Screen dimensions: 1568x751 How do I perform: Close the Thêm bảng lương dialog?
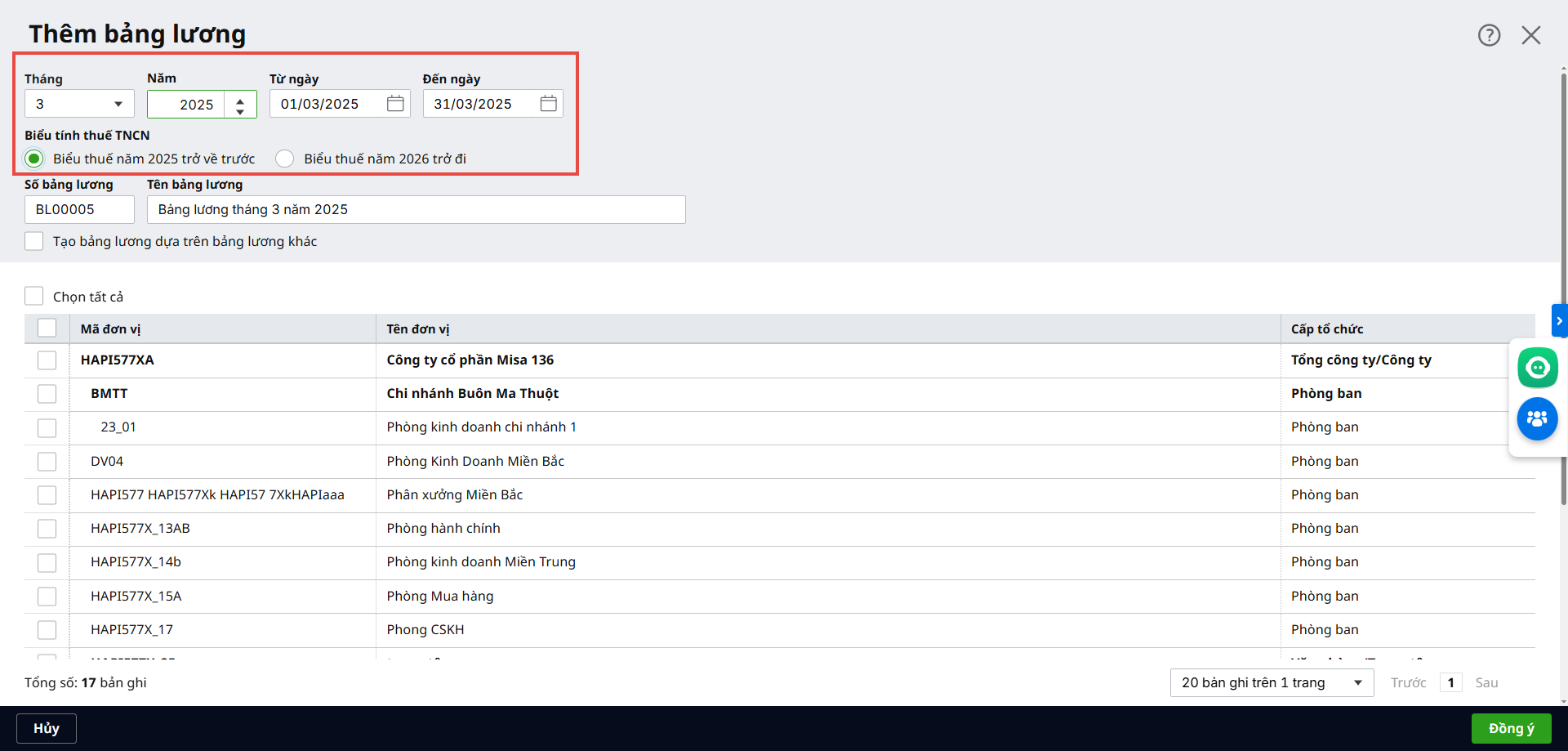[1530, 35]
